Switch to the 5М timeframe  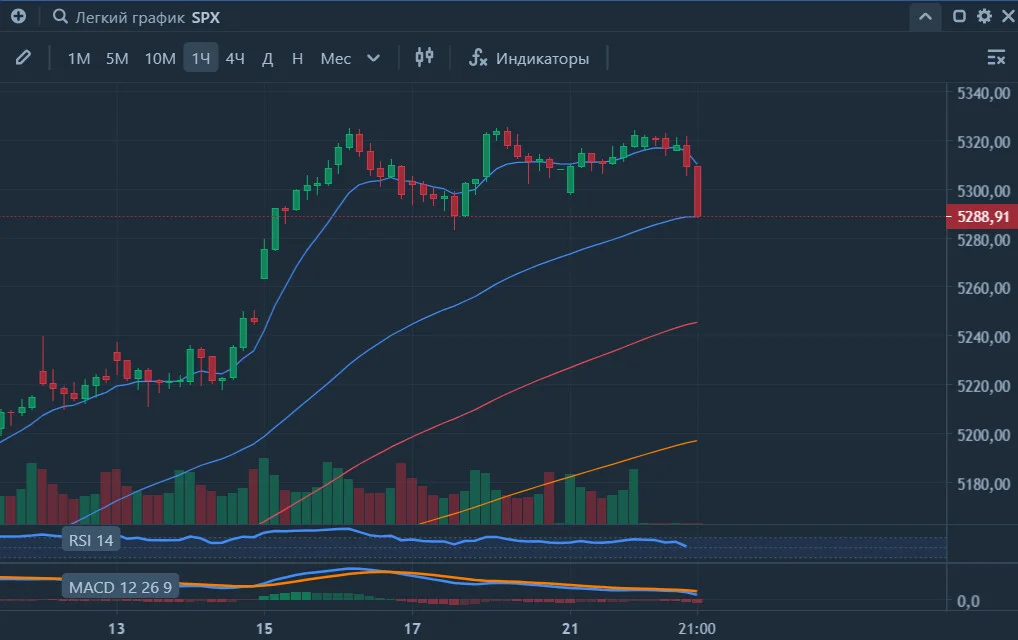117,58
